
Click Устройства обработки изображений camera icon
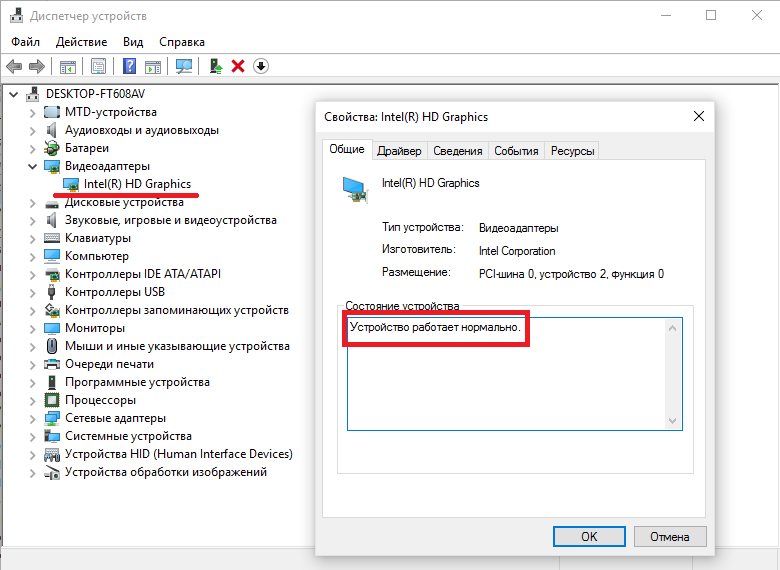pos(52,473)
